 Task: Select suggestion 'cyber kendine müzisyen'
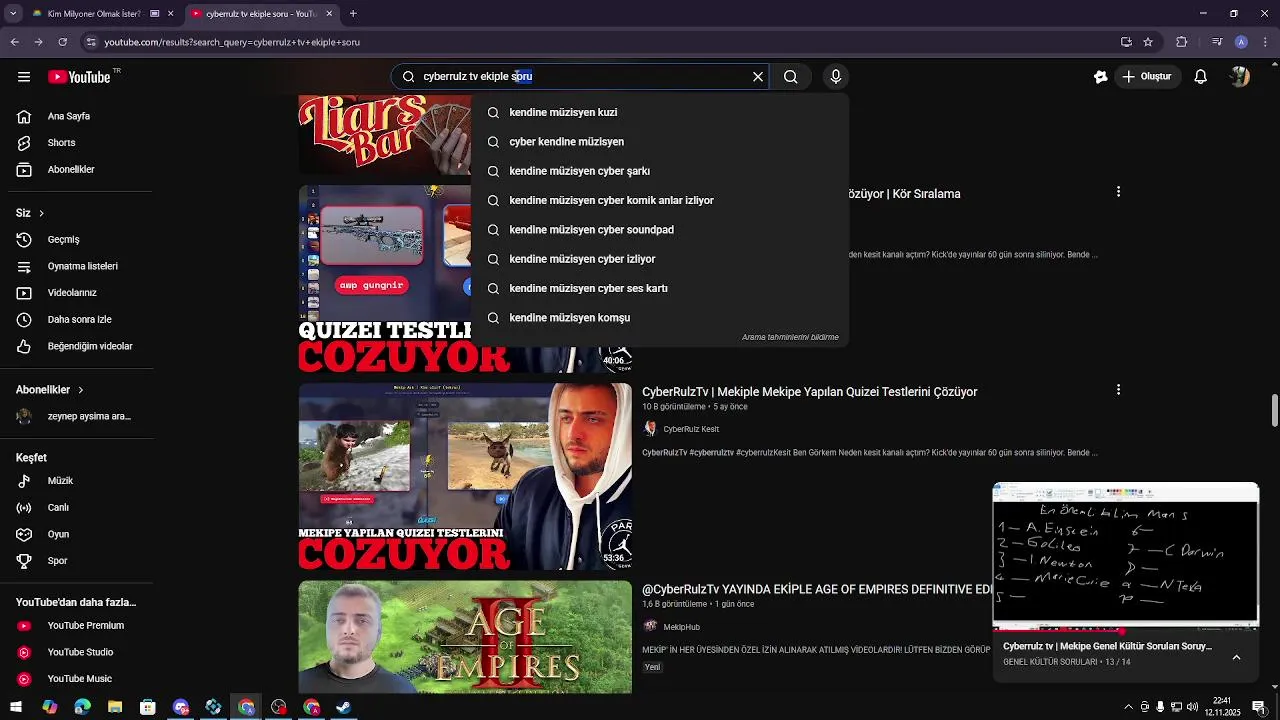pyautogui.click(x=660, y=142)
